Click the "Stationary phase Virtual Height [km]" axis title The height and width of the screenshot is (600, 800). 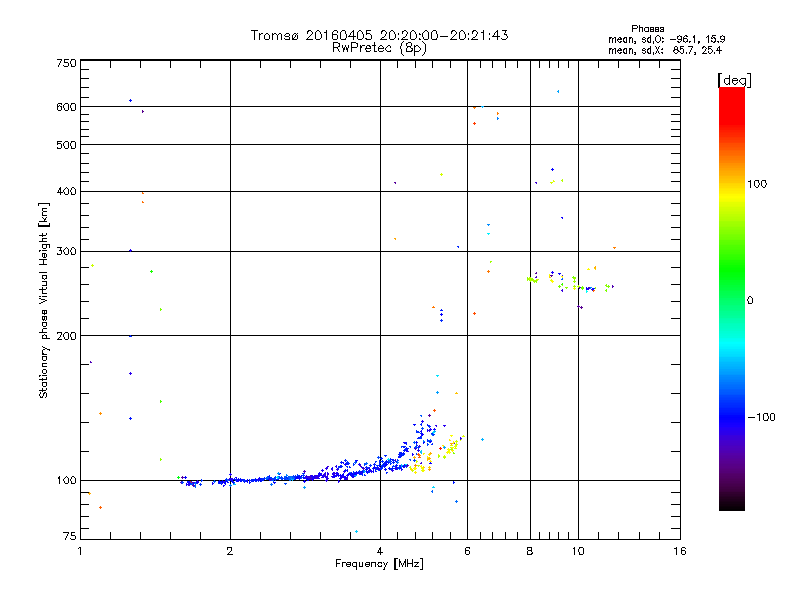(44, 300)
